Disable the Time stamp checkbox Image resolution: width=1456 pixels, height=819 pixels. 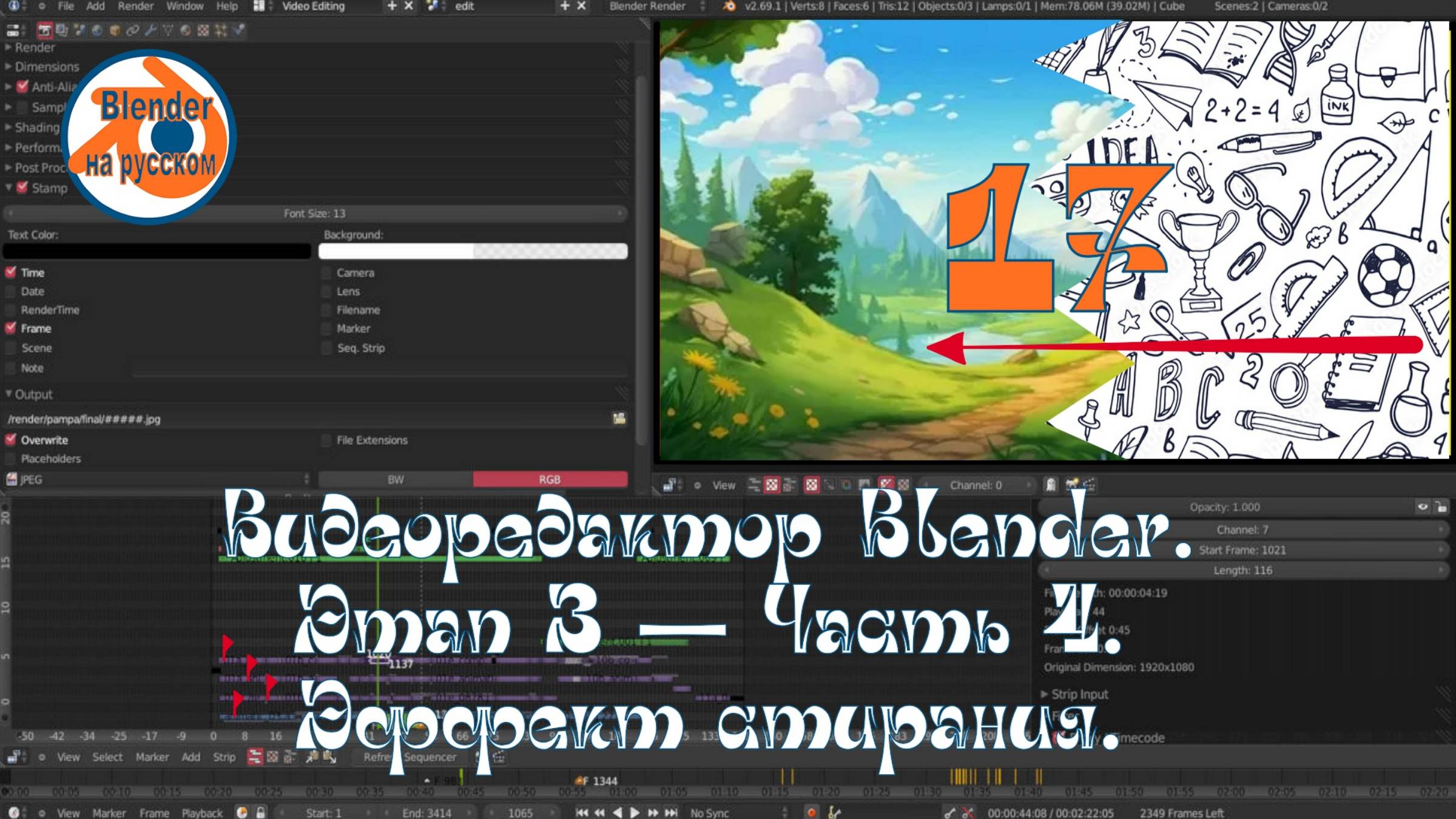[x=10, y=272]
